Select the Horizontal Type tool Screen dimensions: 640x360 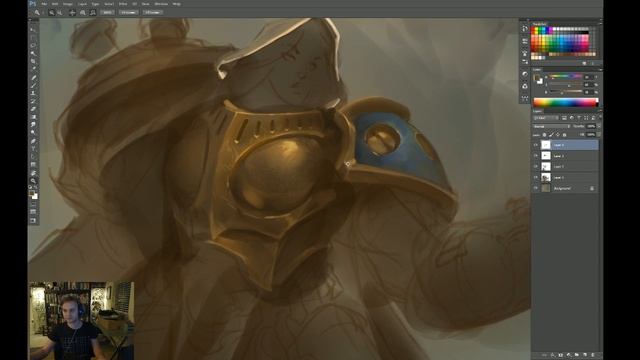point(33,149)
